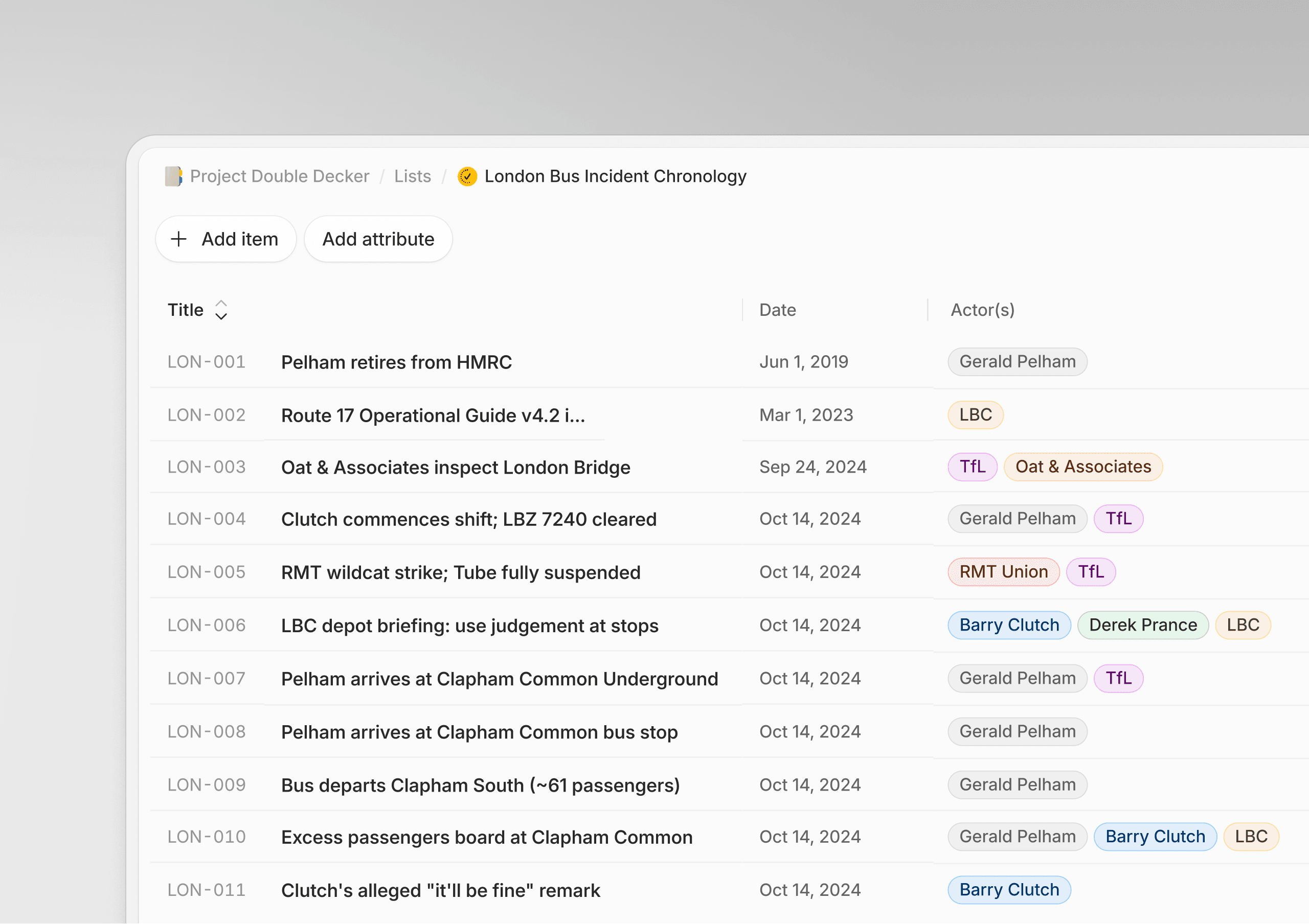Select the Date column header
1309x924 pixels.
[778, 310]
